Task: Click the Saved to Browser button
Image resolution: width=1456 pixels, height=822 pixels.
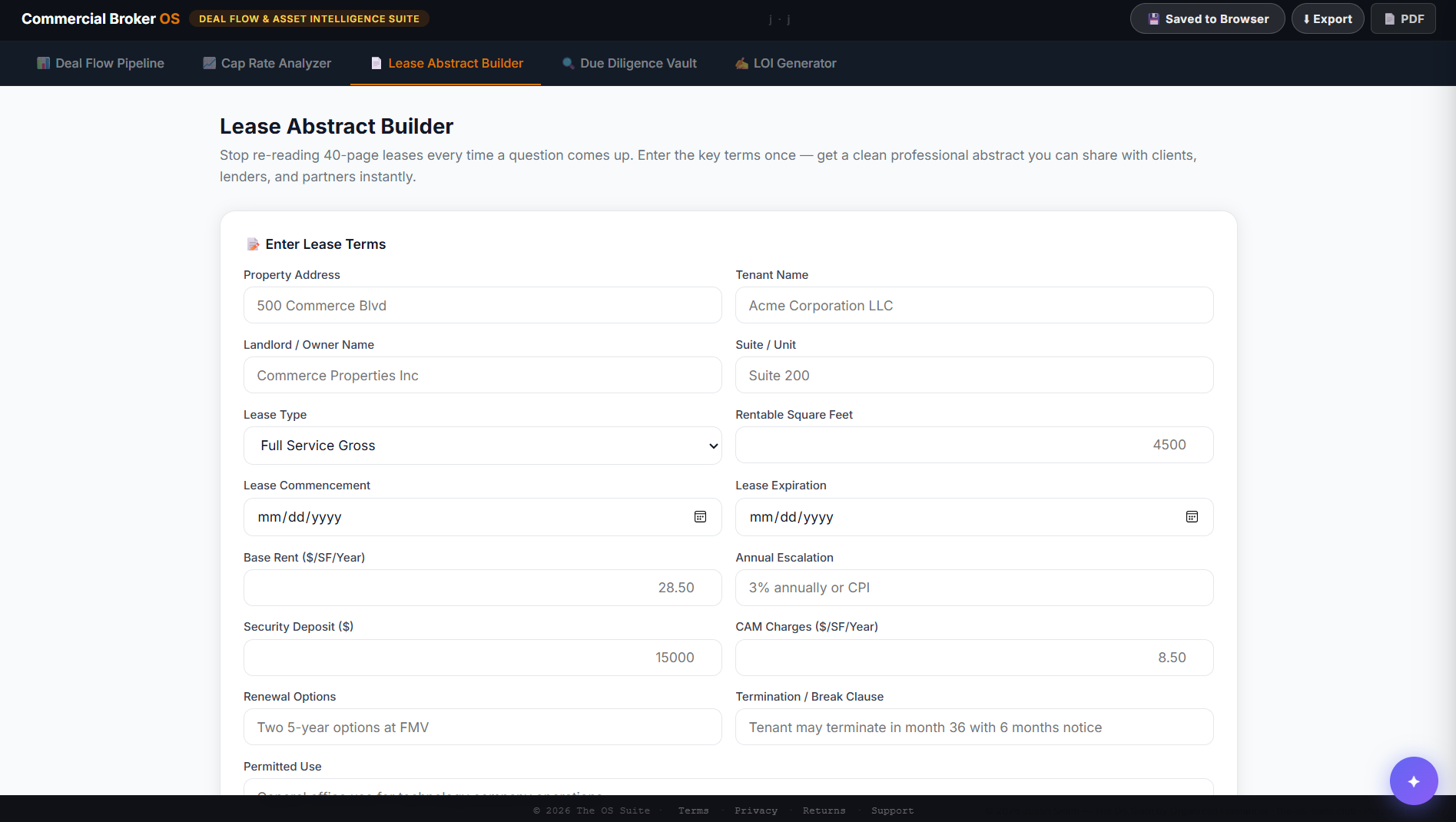Action: pos(1207,18)
